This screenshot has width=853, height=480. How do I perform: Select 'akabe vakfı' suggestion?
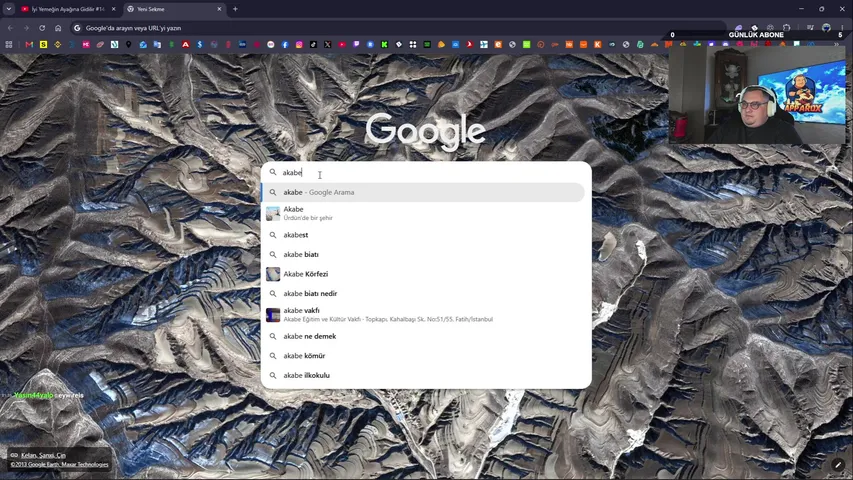coord(423,315)
